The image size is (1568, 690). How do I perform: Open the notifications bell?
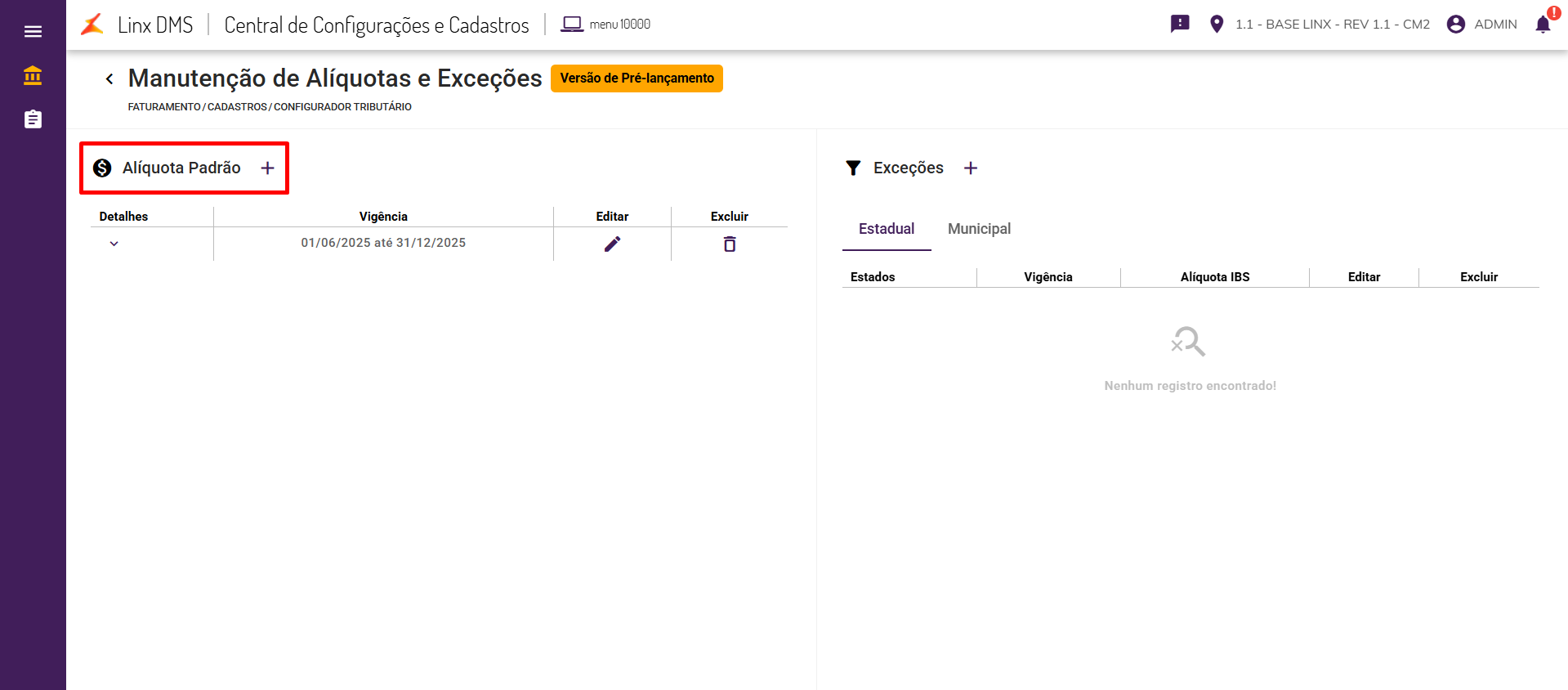(1543, 25)
